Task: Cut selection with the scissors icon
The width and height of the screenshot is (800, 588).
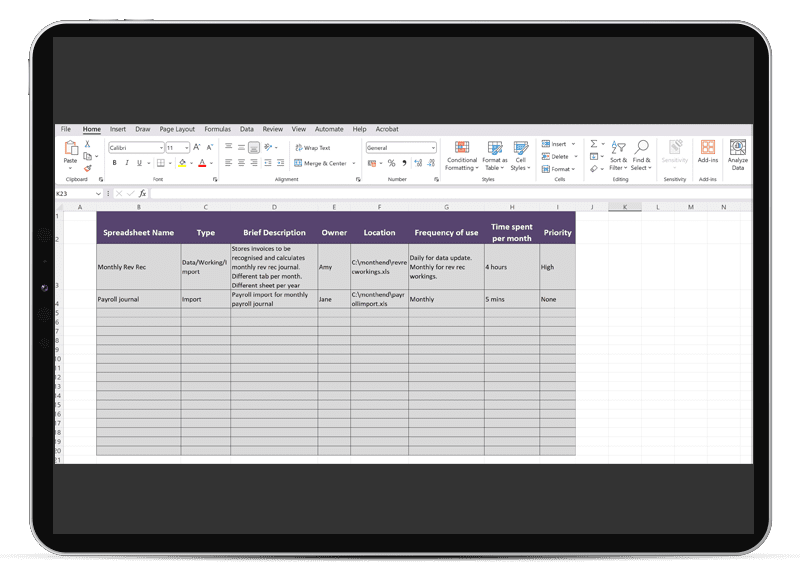Action: [x=87, y=144]
